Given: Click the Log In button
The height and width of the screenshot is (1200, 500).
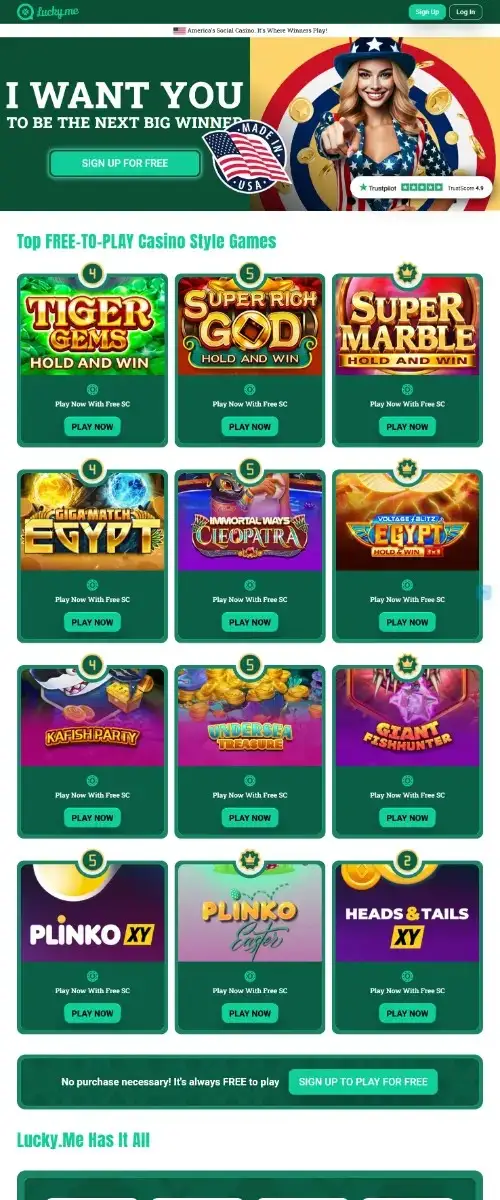Looking at the screenshot, I should point(465,12).
